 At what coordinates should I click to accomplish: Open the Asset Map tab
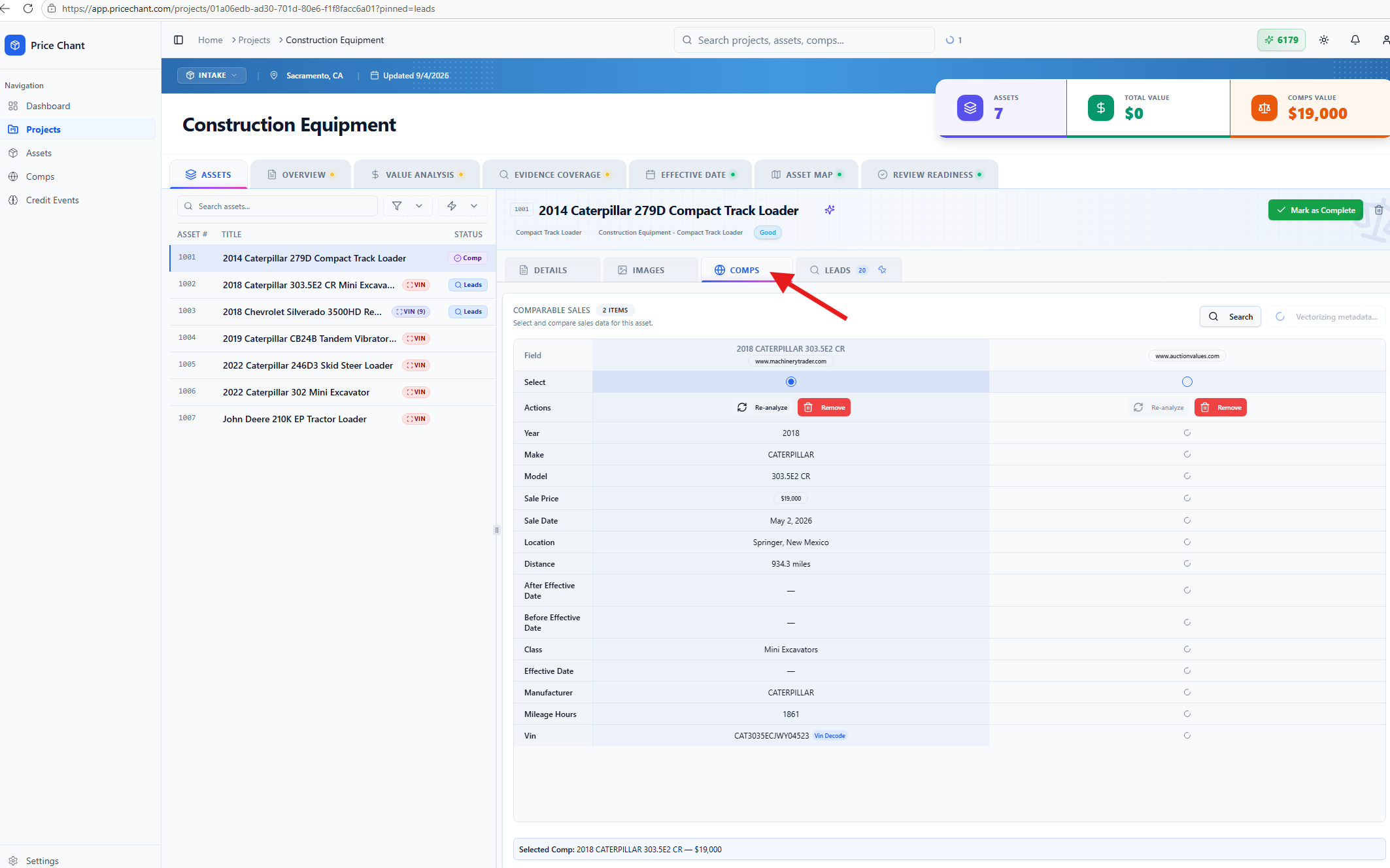pyautogui.click(x=807, y=175)
